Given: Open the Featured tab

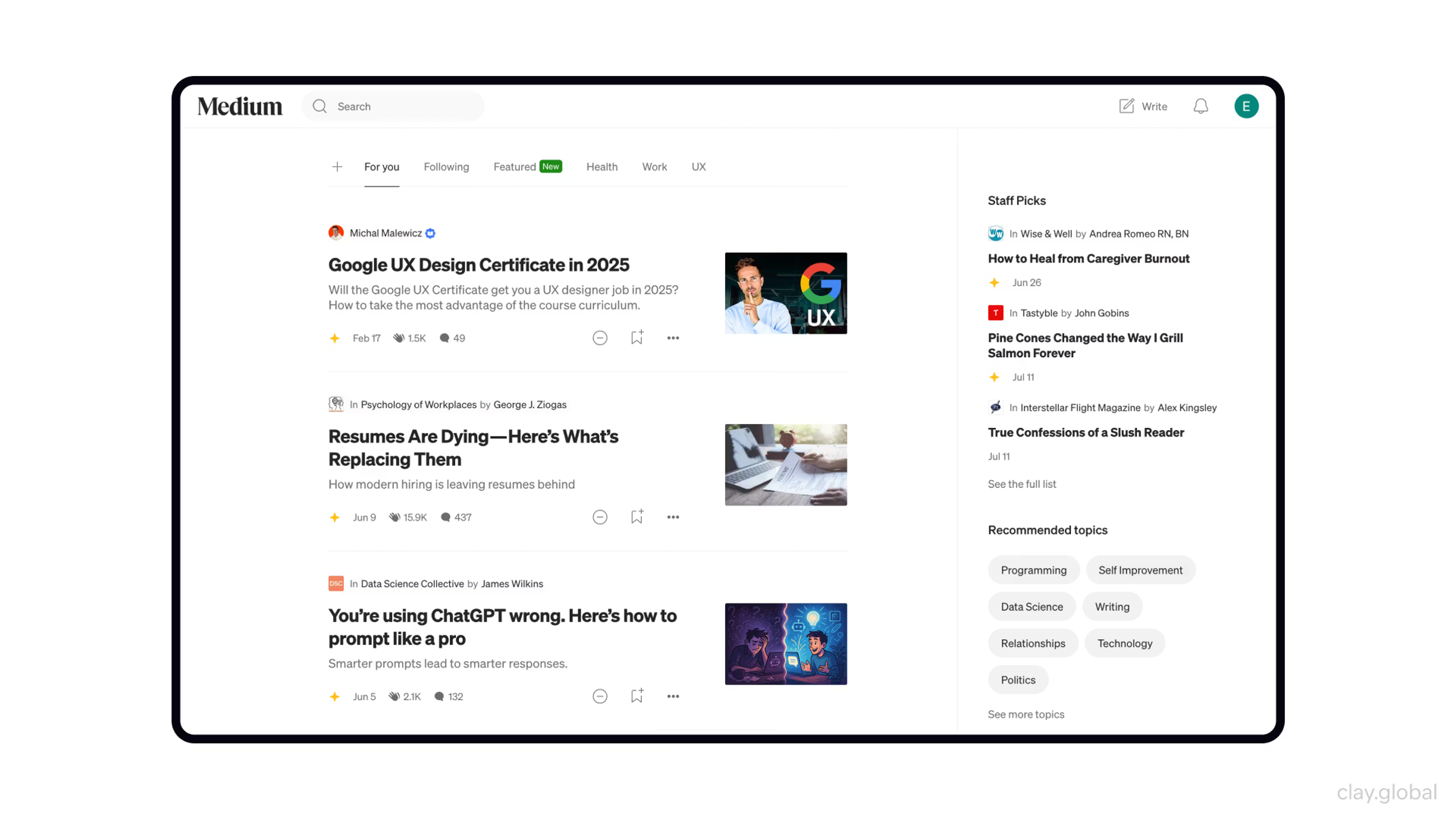Looking at the screenshot, I should tap(527, 167).
